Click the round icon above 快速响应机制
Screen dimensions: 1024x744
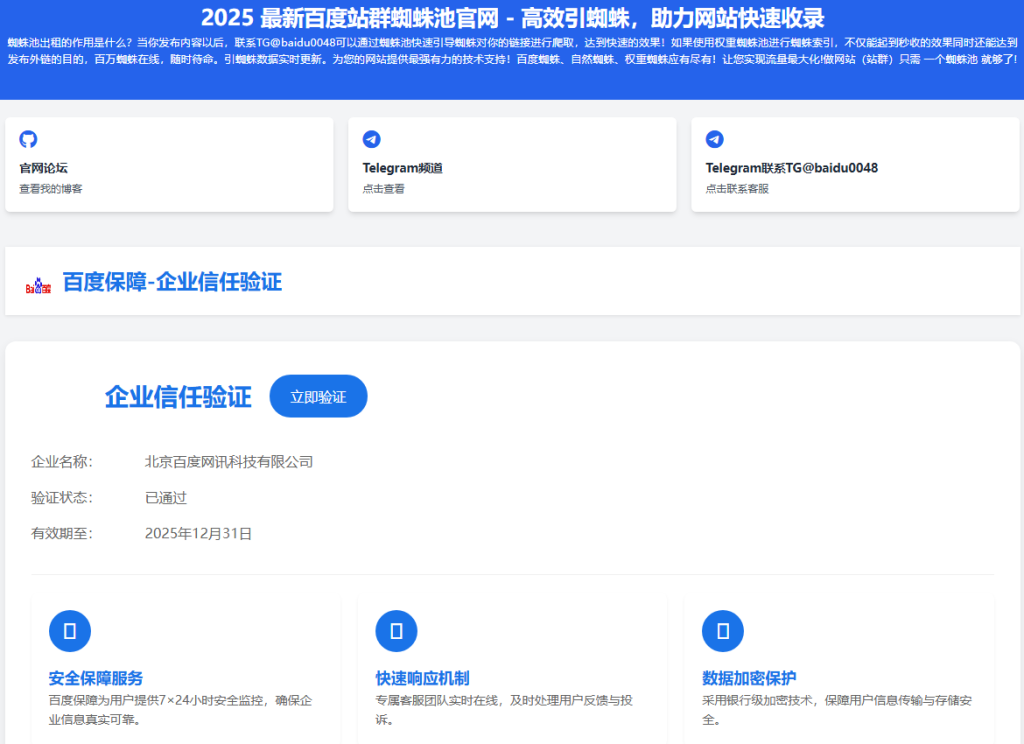[x=396, y=631]
